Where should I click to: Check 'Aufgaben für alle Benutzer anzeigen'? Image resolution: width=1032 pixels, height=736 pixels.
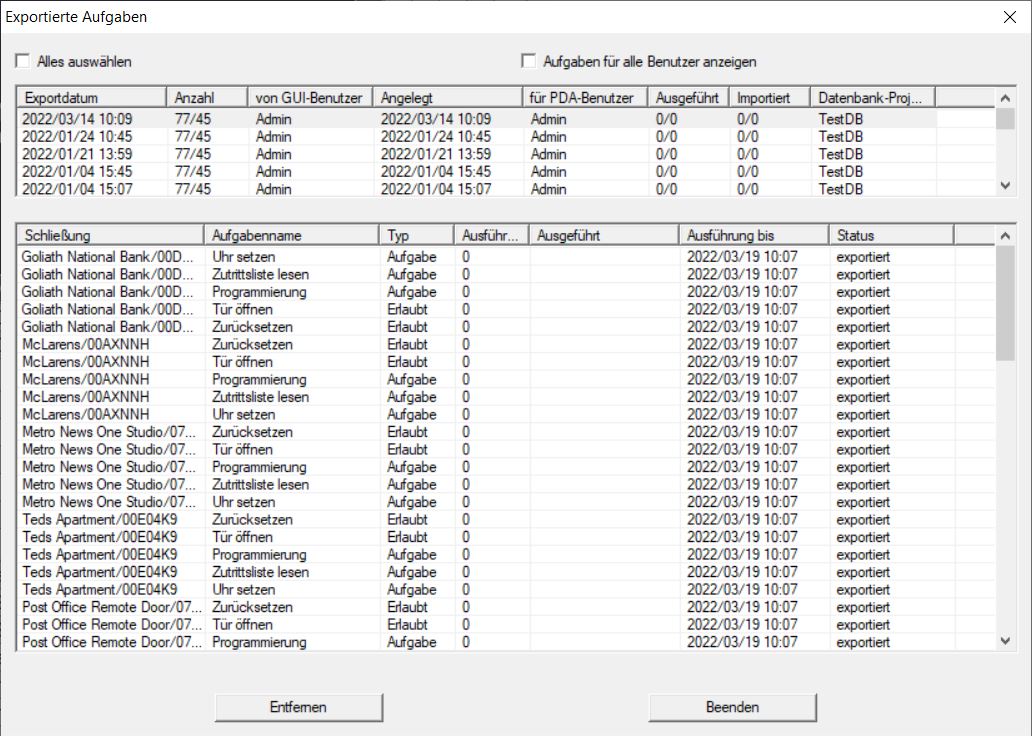(x=529, y=61)
